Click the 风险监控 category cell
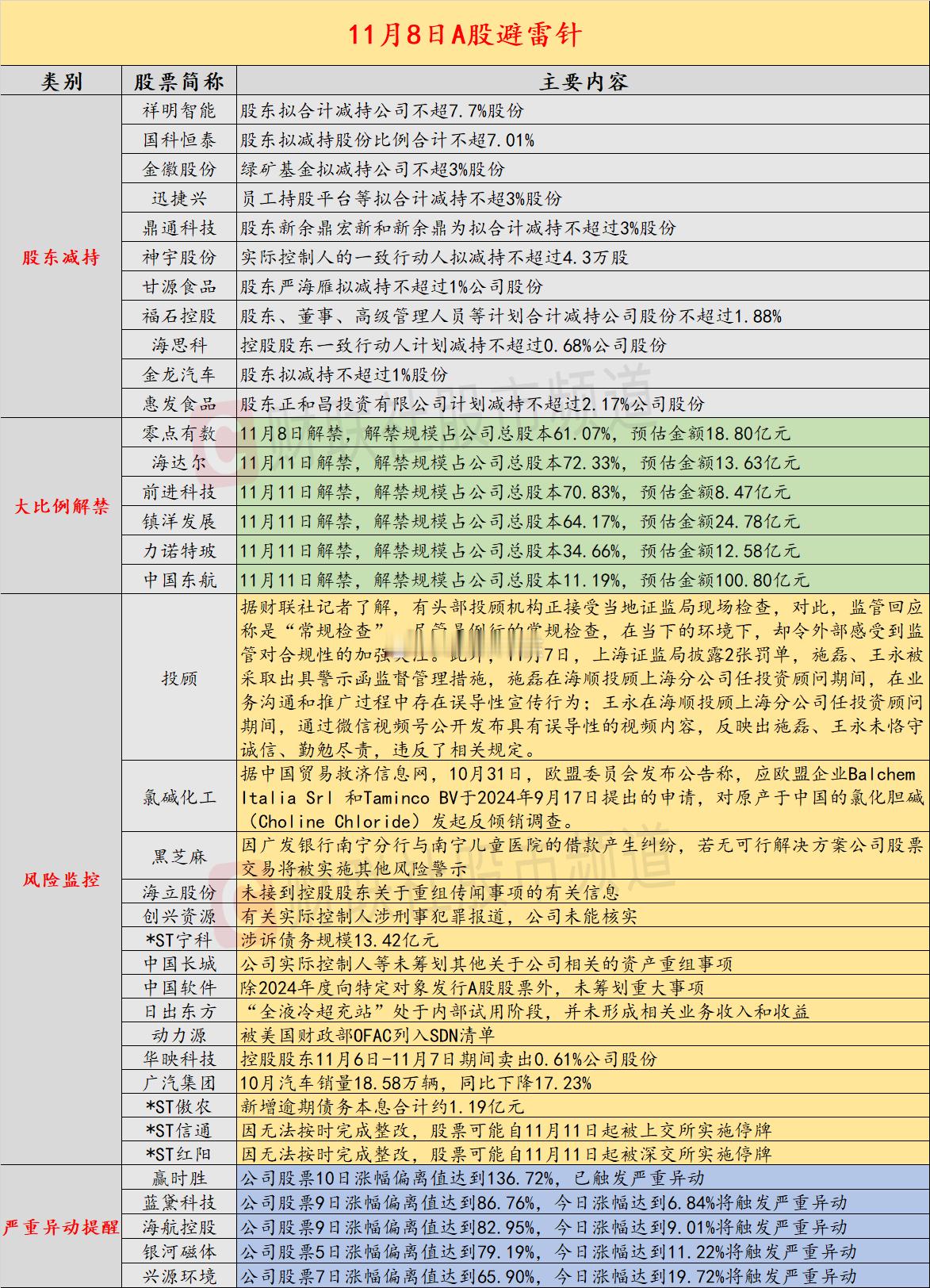Viewport: 930px width, 1288px height. coord(60,879)
